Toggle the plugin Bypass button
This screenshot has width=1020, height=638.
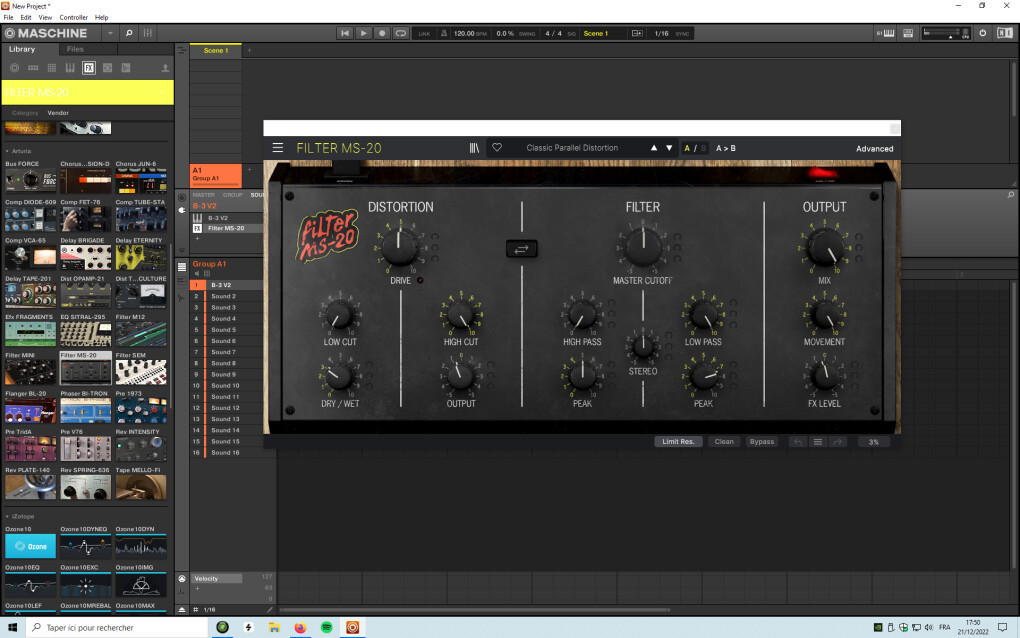click(762, 442)
